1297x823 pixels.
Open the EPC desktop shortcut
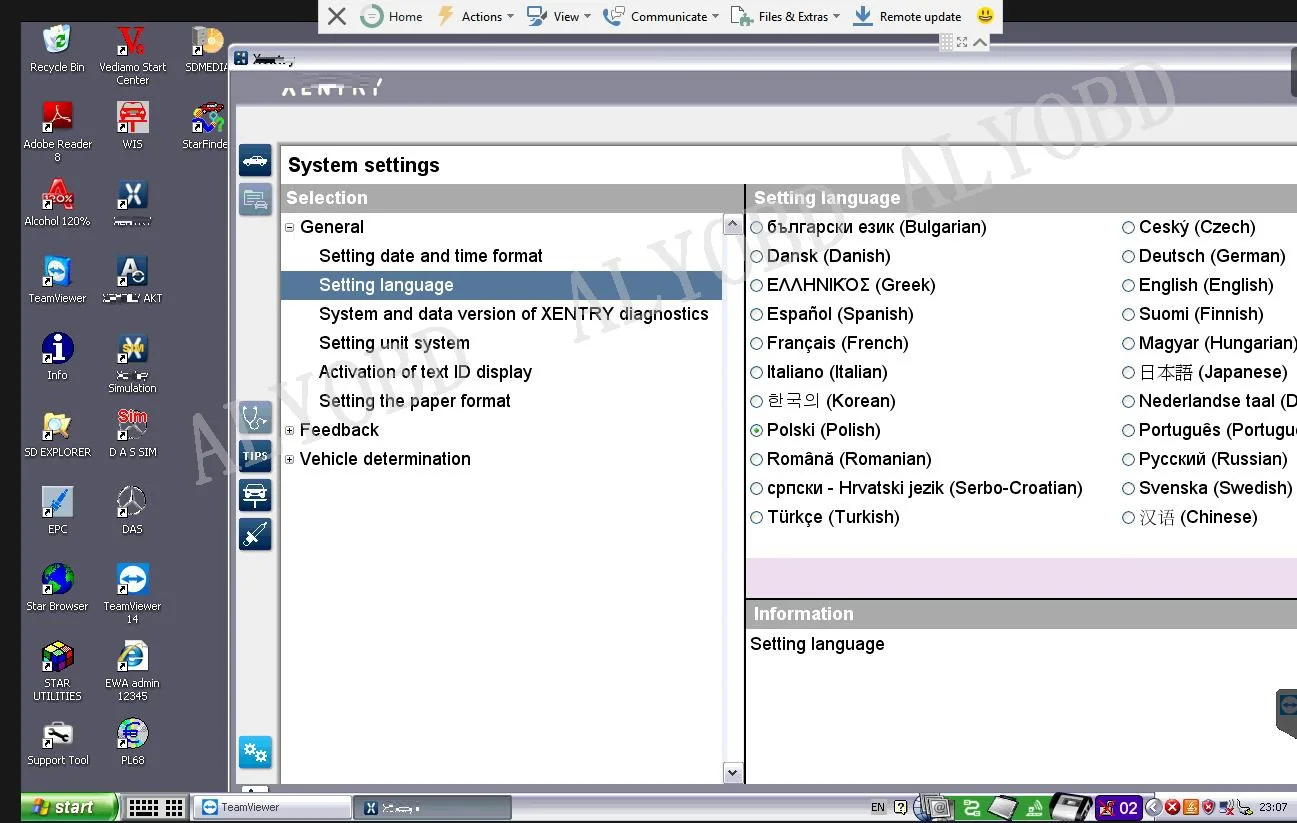click(x=57, y=511)
